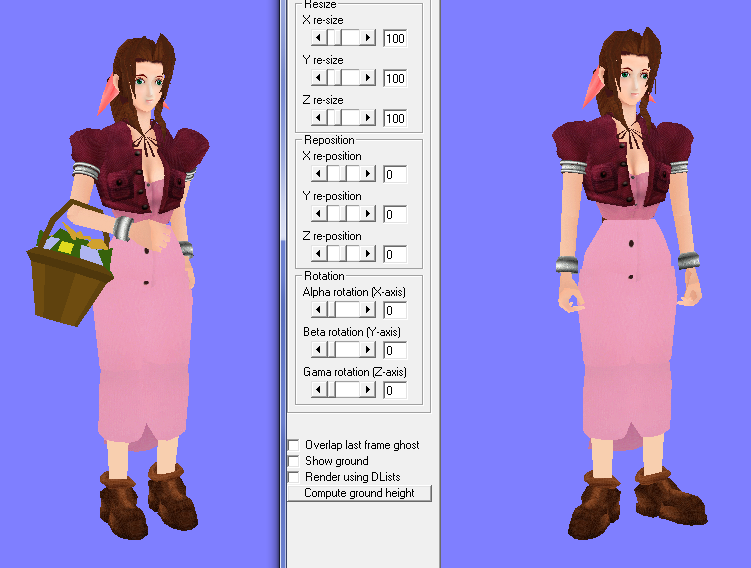
Task: Click left arrow of Beta rotation slider
Action: click(x=318, y=350)
